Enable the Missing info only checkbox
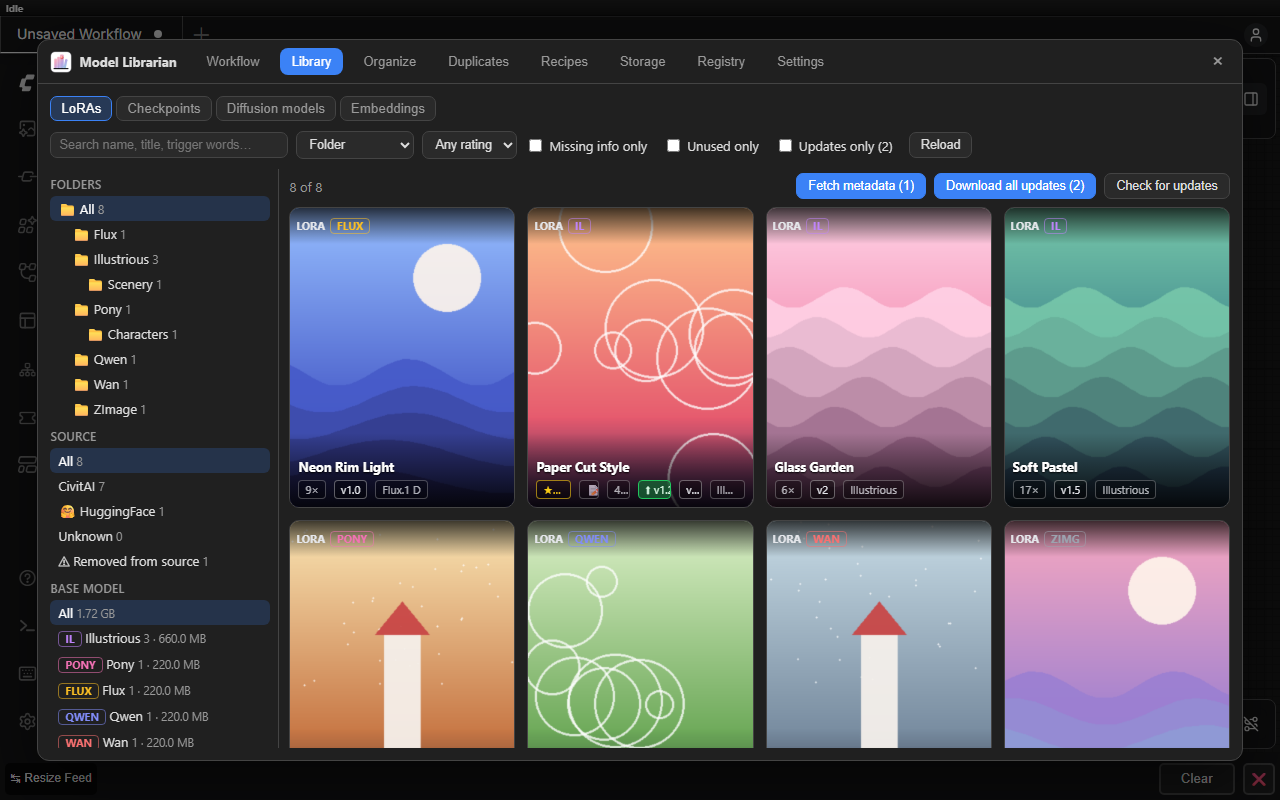The width and height of the screenshot is (1280, 800). click(x=536, y=146)
